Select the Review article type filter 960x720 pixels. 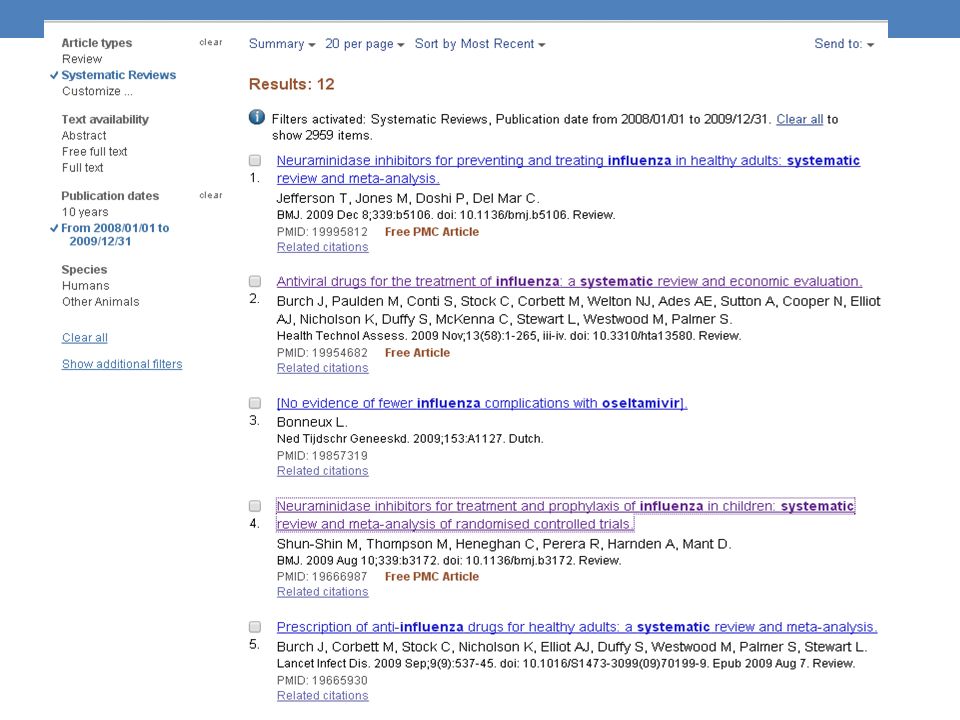pyautogui.click(x=82, y=59)
